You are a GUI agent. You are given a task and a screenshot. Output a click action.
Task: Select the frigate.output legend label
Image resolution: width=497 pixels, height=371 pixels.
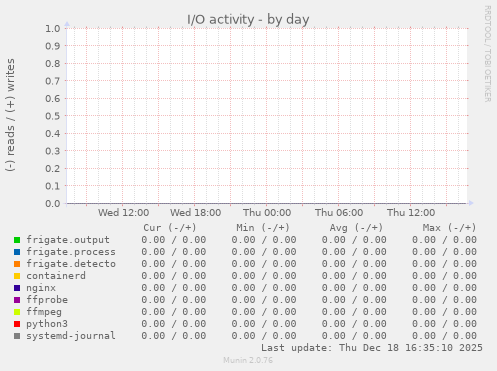68,240
